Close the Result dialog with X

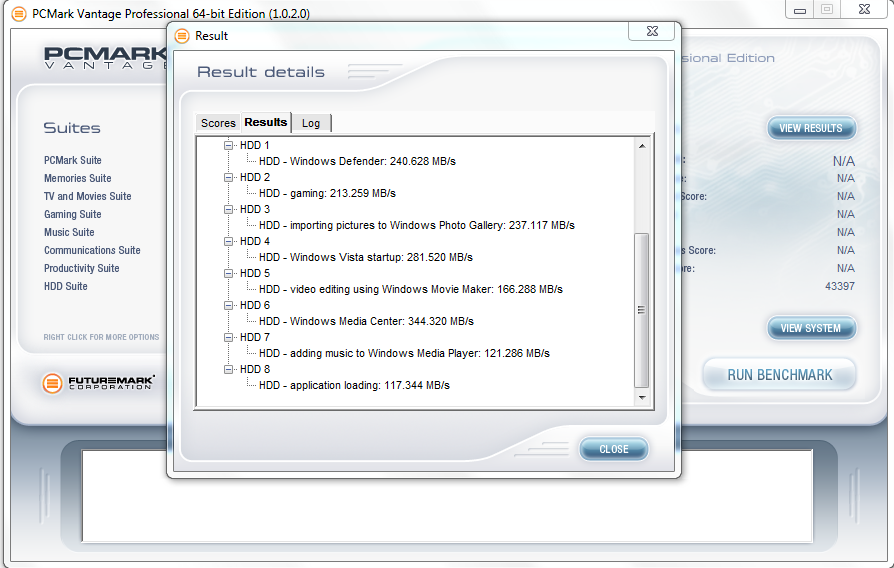(x=652, y=31)
